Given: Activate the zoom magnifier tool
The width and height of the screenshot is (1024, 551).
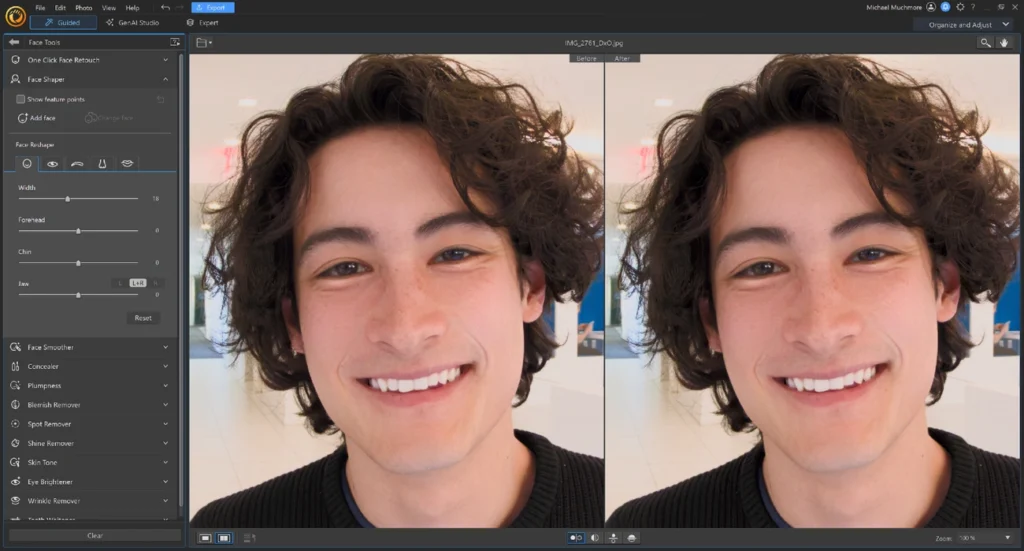Looking at the screenshot, I should pos(985,43).
